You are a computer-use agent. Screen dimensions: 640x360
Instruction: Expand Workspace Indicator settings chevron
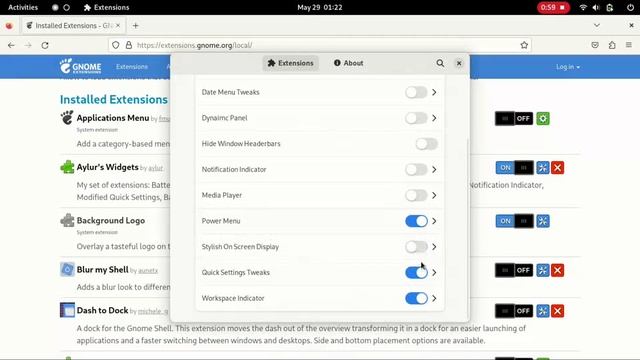[434, 298]
